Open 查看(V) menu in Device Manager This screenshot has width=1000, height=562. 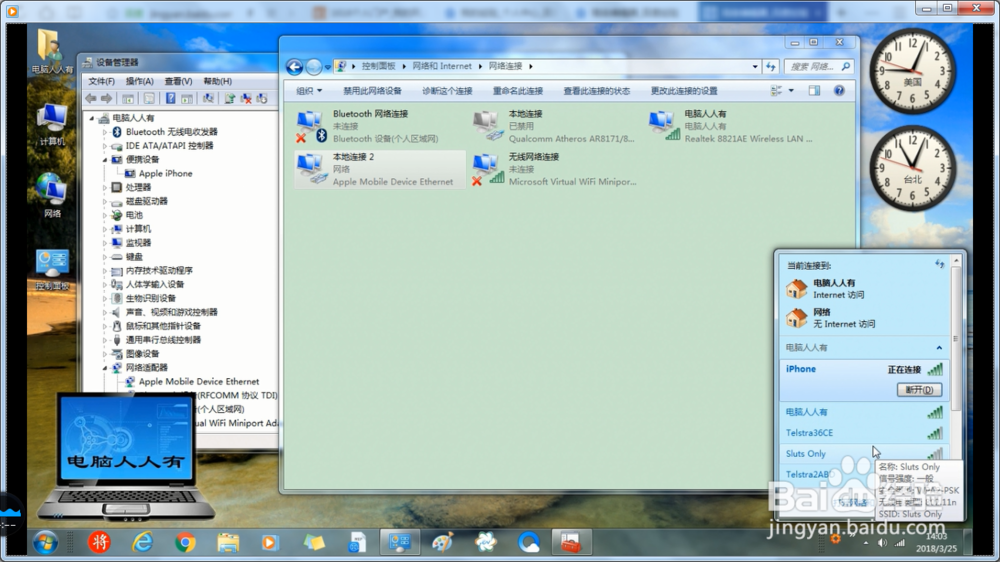tap(178, 81)
